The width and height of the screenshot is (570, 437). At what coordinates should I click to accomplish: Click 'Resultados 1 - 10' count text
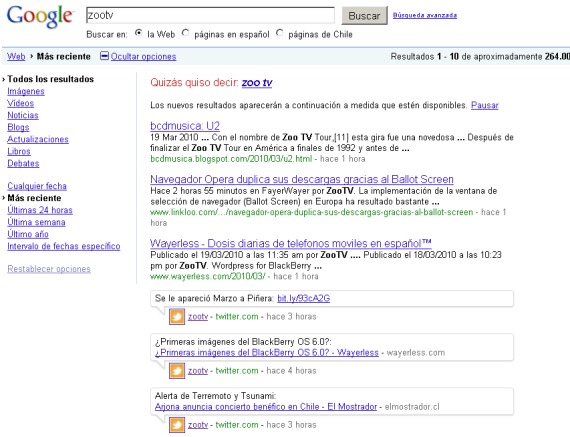pyautogui.click(x=425, y=56)
